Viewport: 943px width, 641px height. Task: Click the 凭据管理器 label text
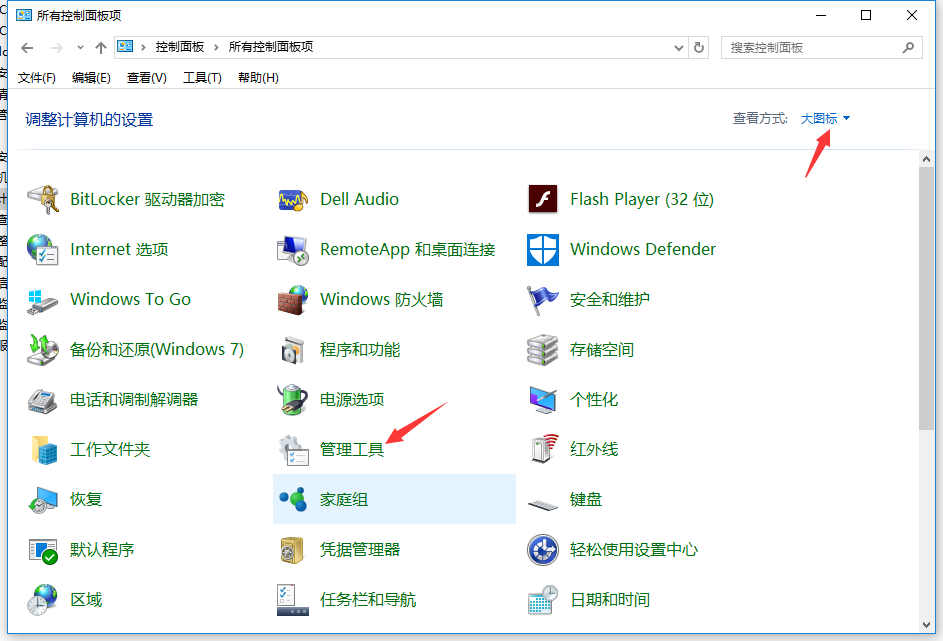pos(360,550)
